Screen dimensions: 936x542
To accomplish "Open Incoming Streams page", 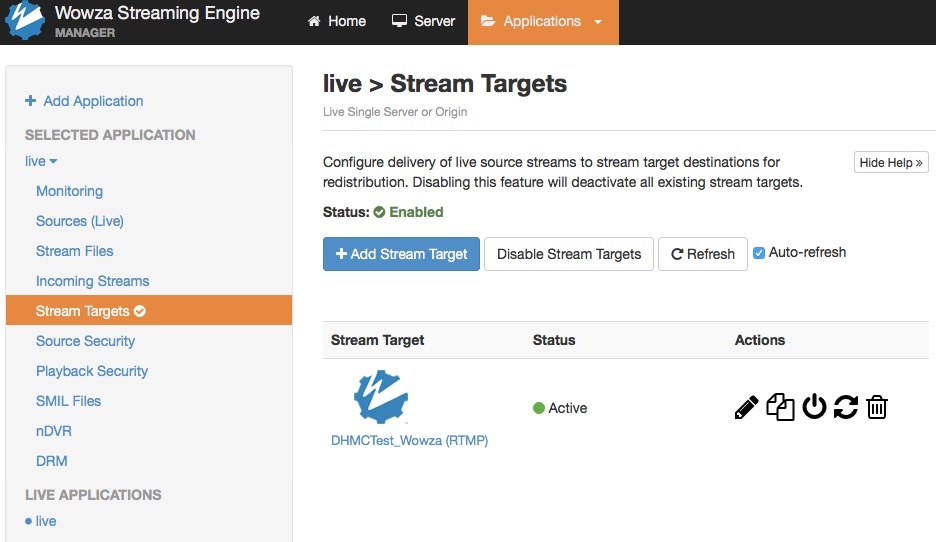I will [x=93, y=281].
